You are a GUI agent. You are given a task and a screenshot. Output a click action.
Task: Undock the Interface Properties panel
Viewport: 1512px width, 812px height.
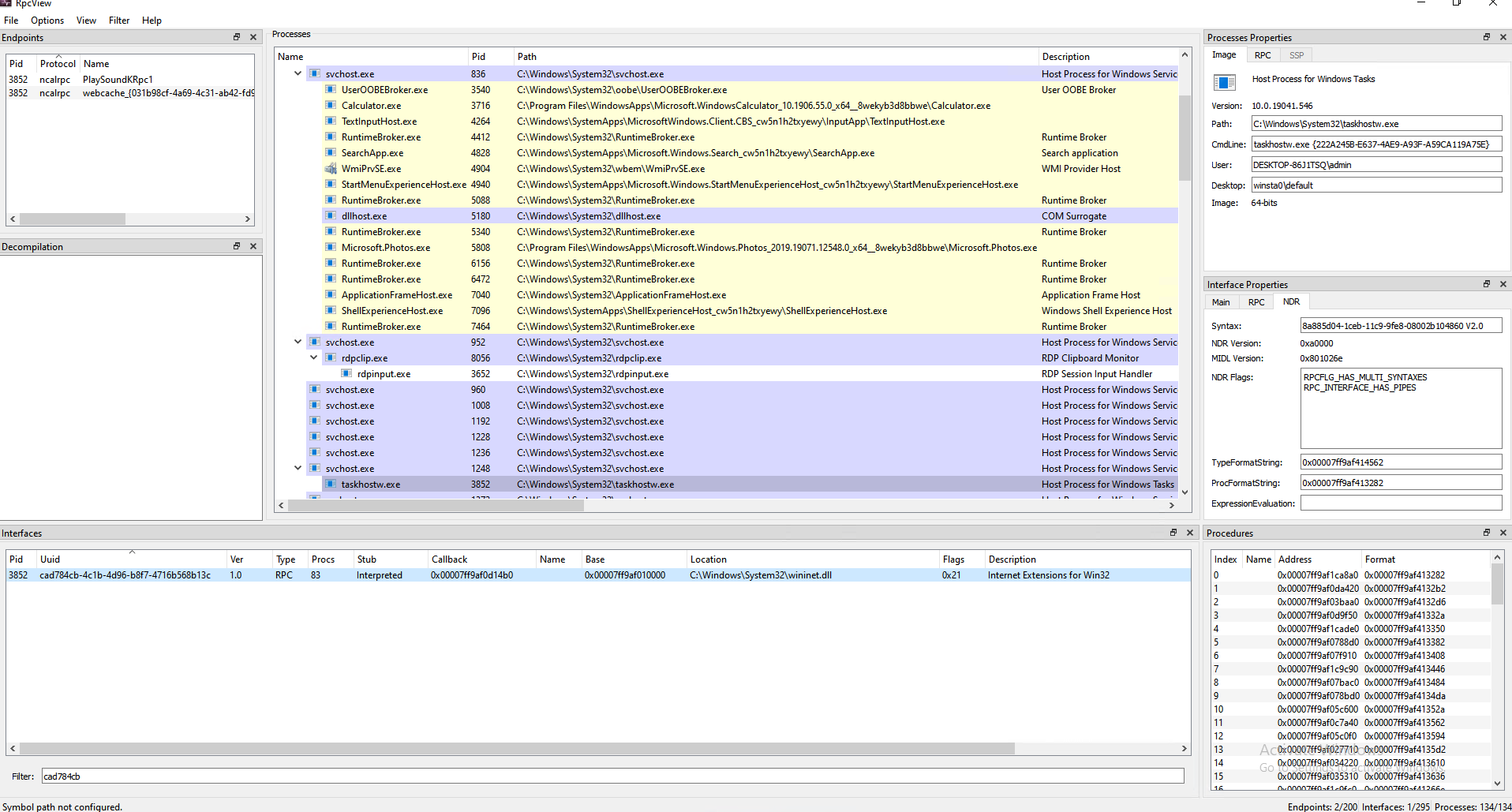[x=1486, y=284]
